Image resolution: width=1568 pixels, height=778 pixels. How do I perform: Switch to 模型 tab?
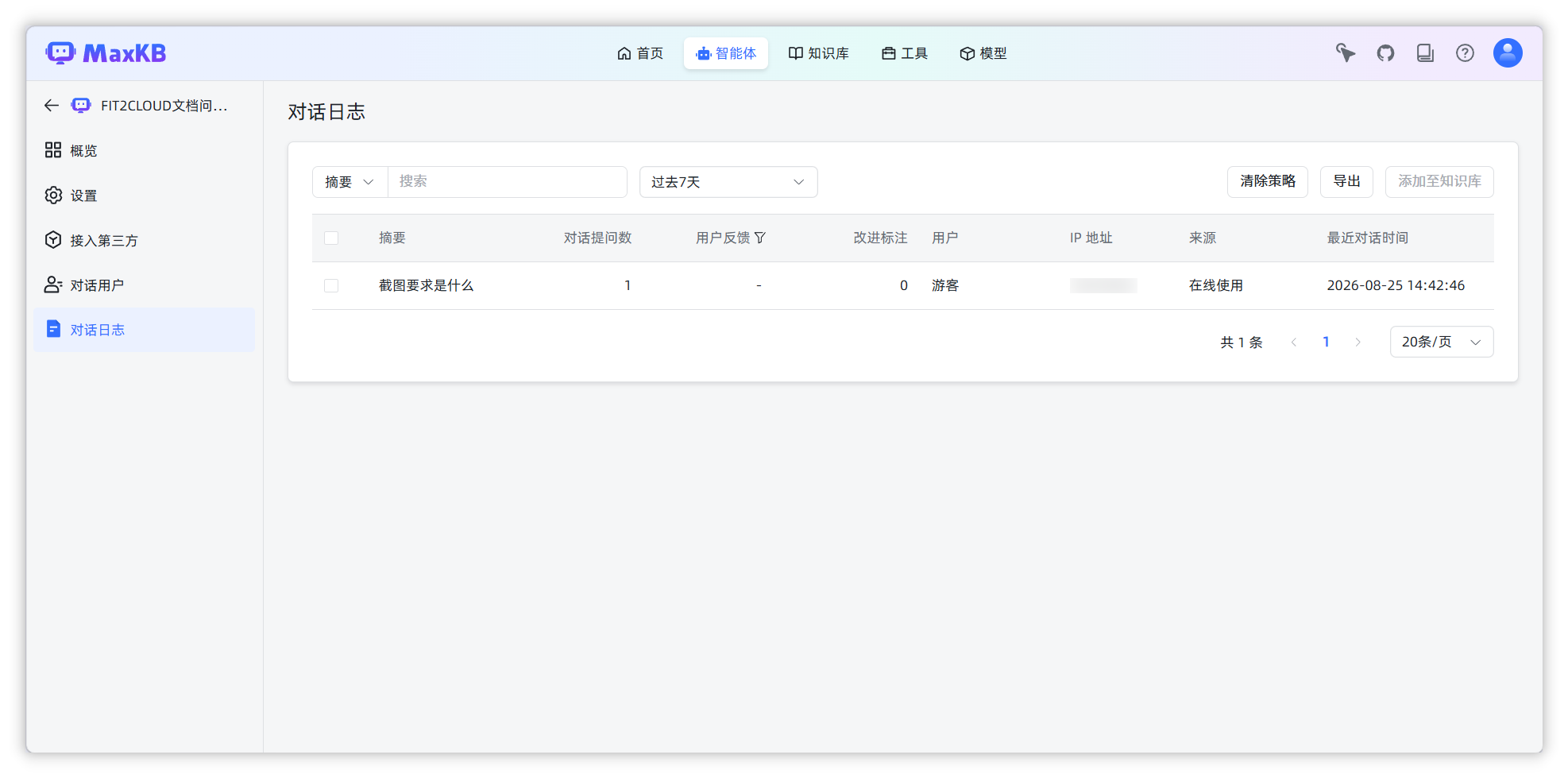[983, 53]
